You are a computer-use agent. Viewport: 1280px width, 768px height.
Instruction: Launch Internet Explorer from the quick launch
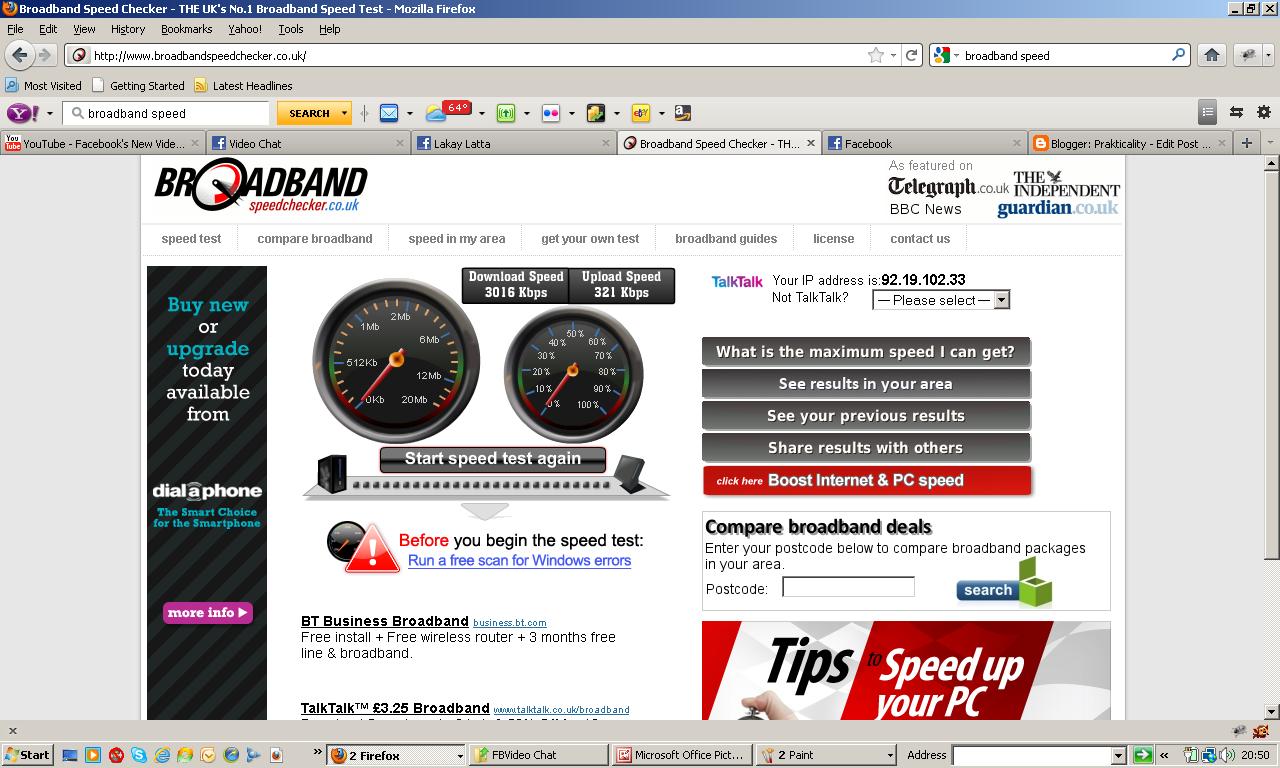coord(161,755)
